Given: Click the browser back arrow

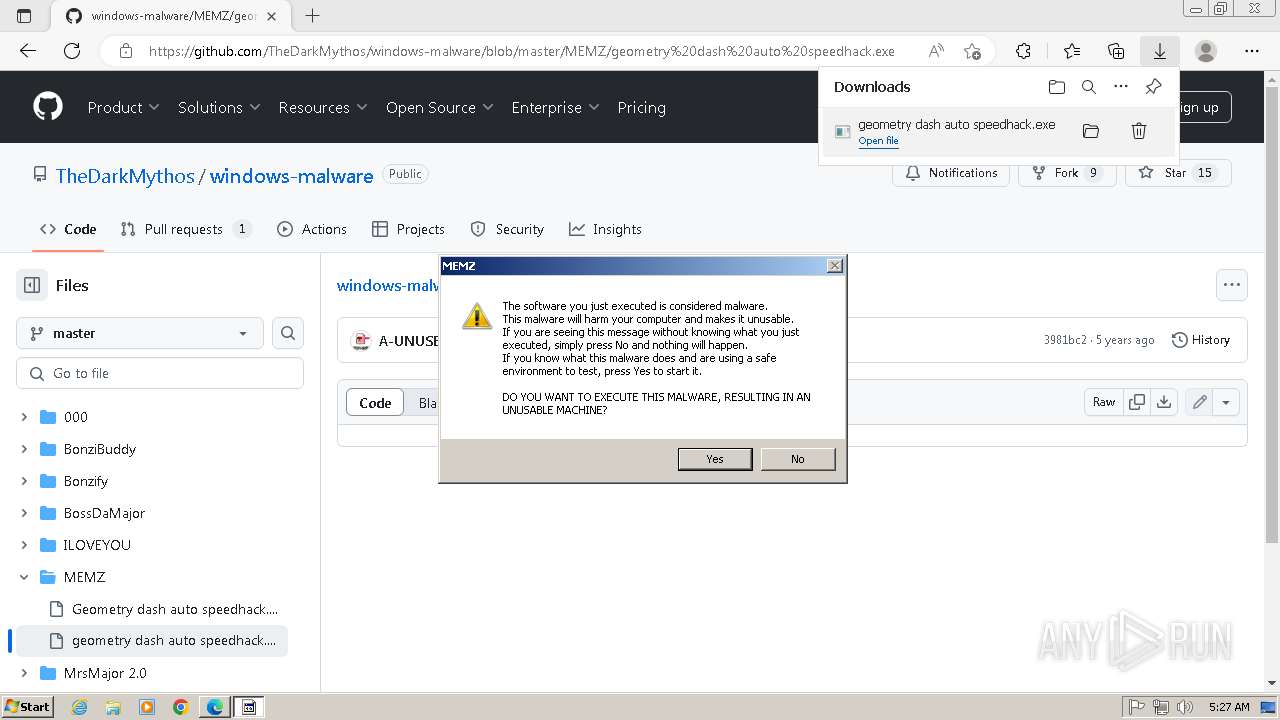Looking at the screenshot, I should pos(27,51).
